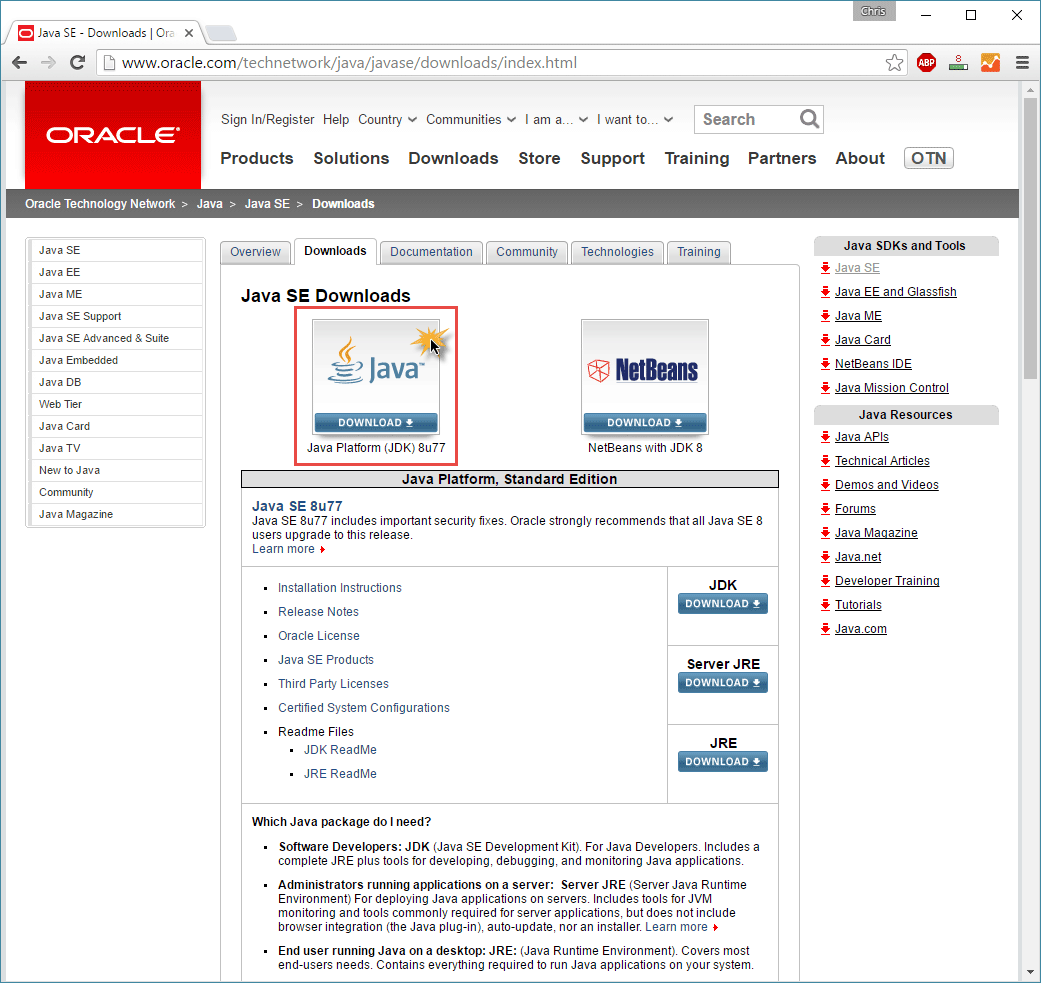Click the Java SE breadcrumb link

pos(267,204)
